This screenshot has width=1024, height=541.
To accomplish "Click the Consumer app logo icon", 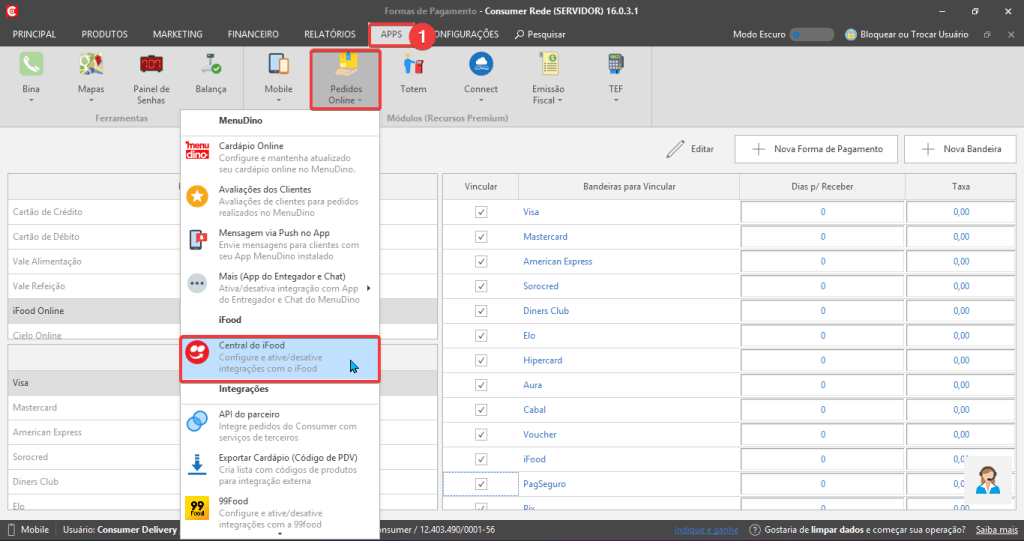I will click(11, 11).
